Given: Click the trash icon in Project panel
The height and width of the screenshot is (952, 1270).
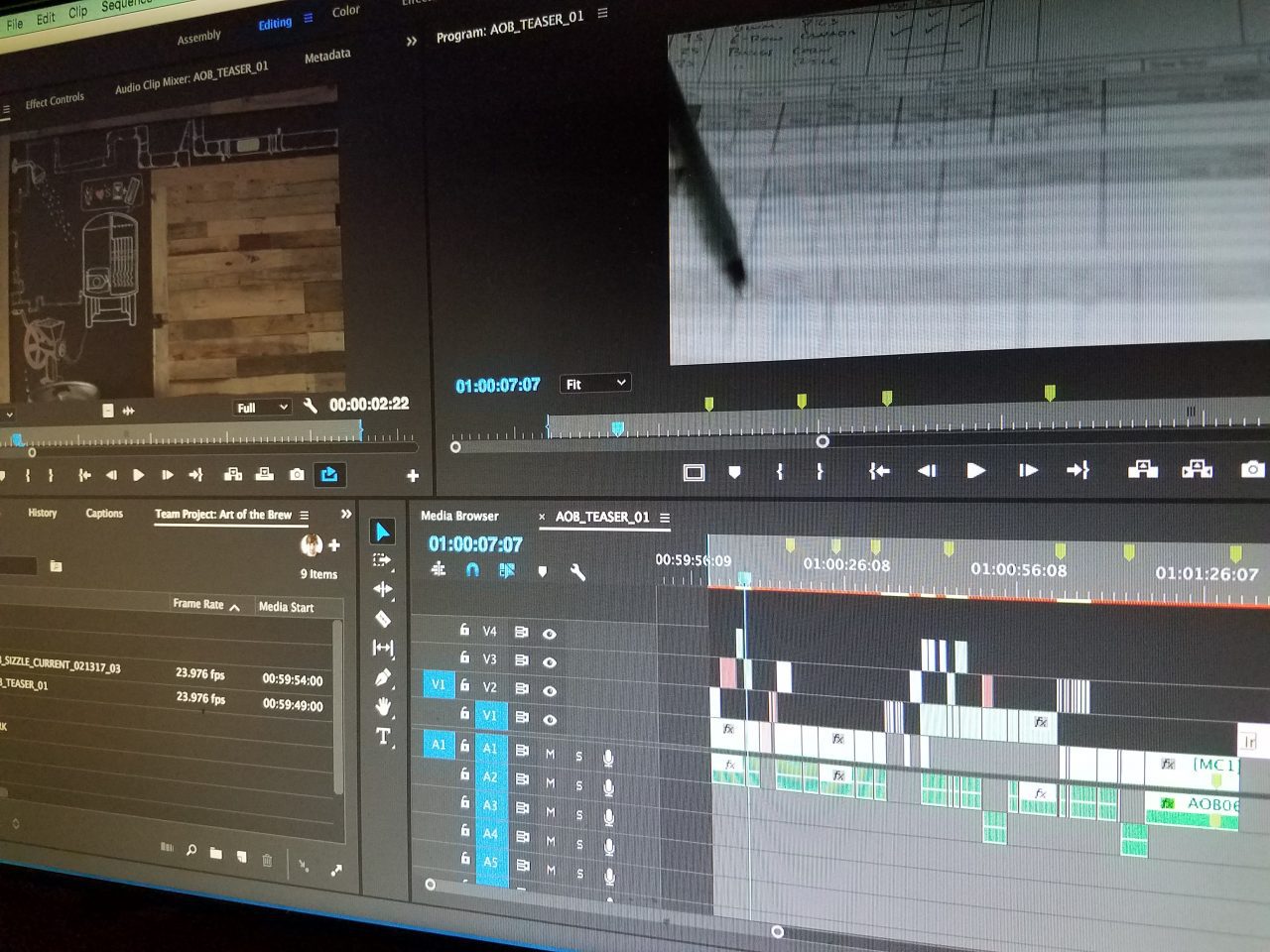Looking at the screenshot, I should [x=267, y=860].
